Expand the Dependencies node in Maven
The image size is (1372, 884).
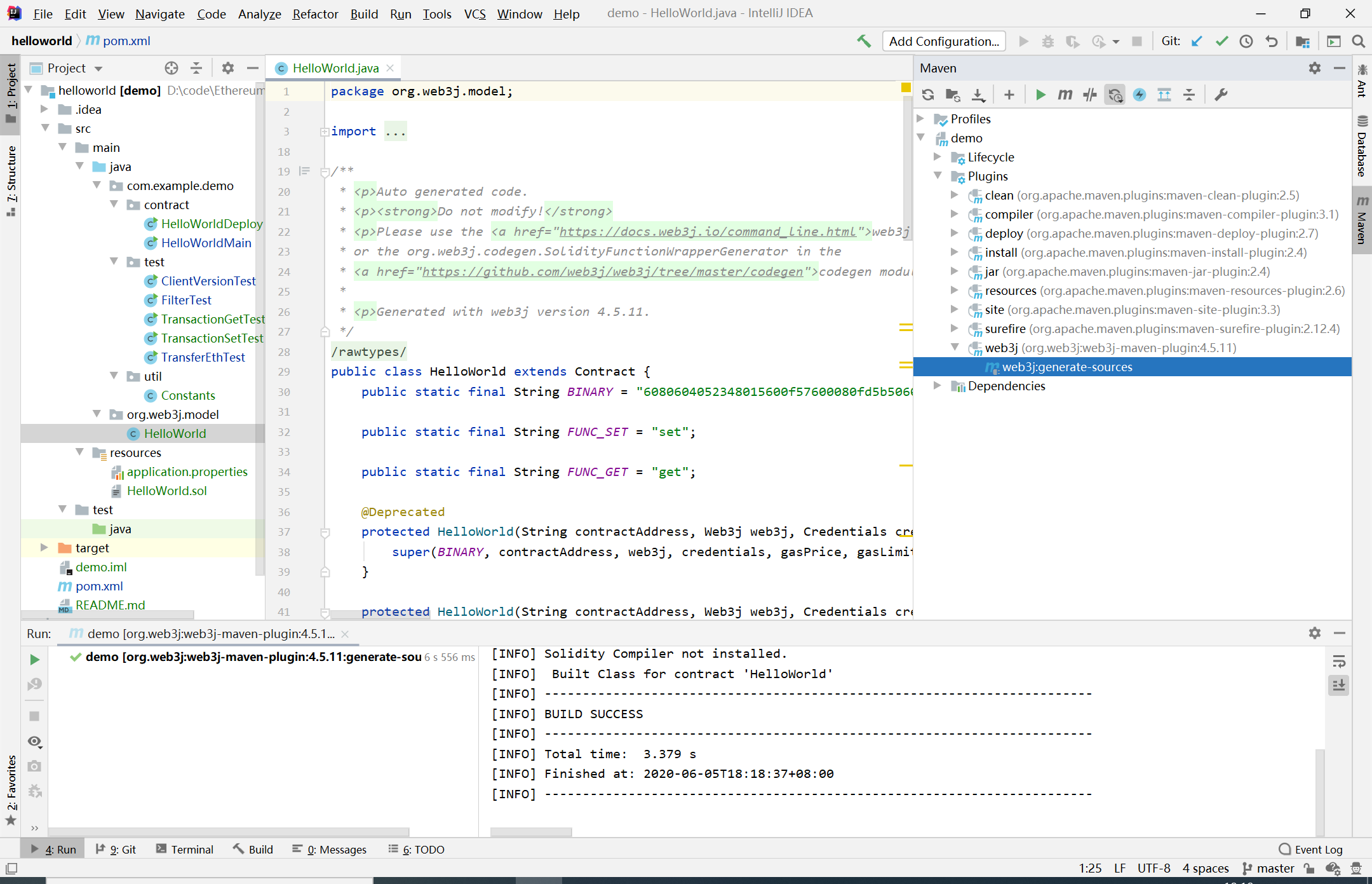(938, 386)
